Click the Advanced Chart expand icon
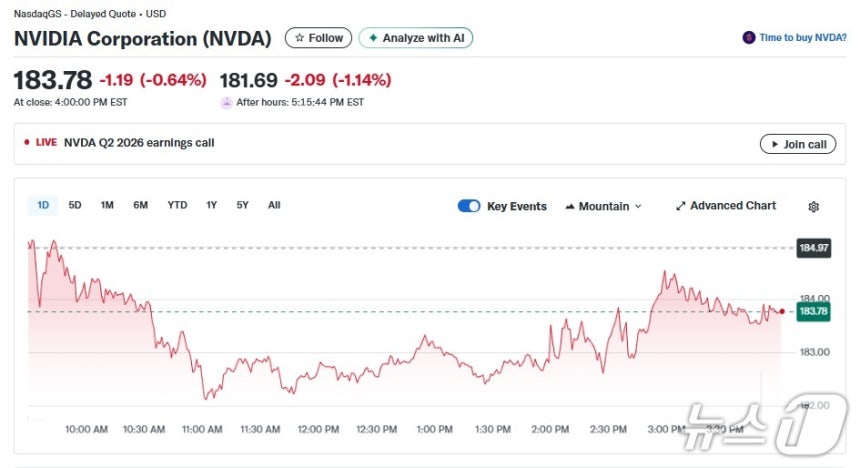Viewport: 860px width, 468px height. [681, 206]
